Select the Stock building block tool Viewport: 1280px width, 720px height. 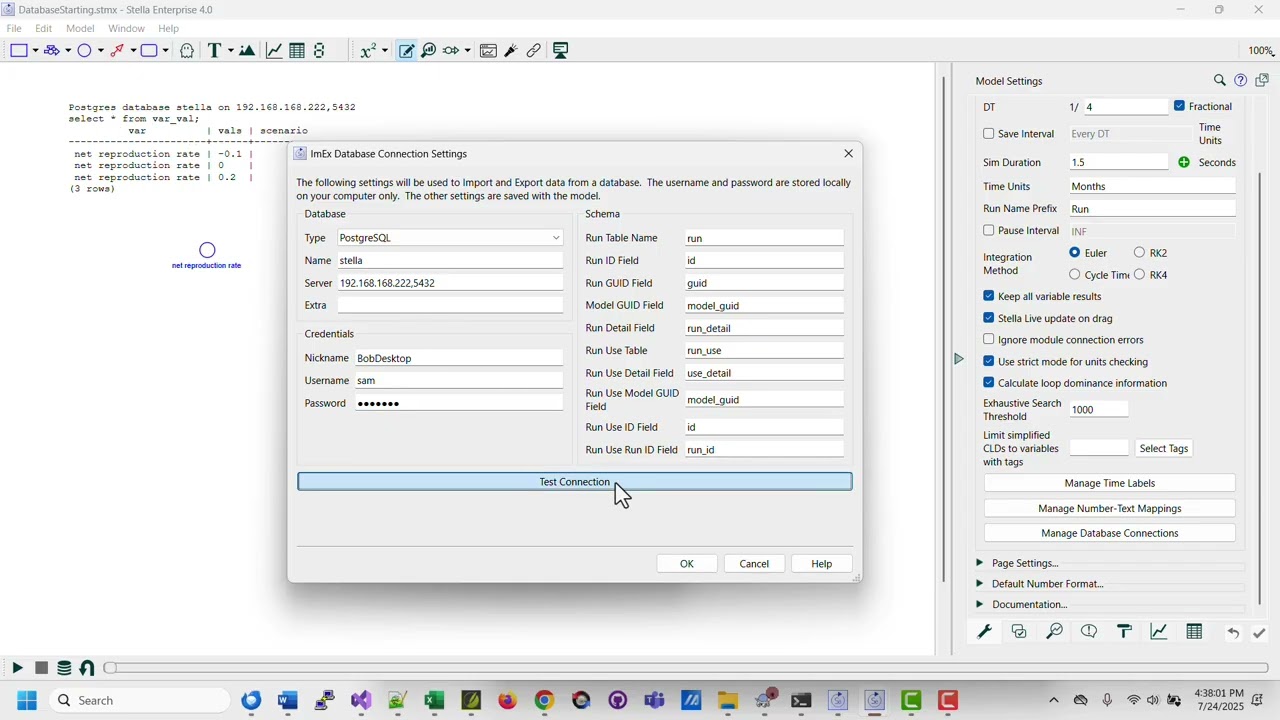pos(18,50)
